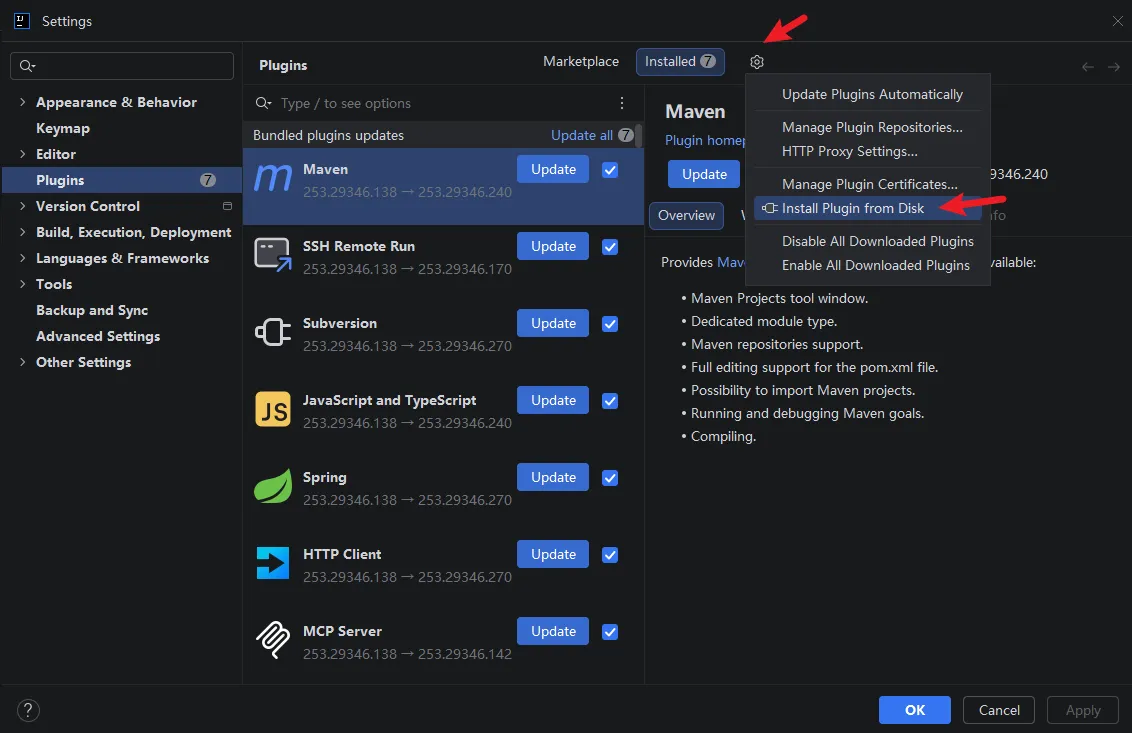Update the Spring plugin
Viewport: 1132px width, 733px height.
[x=553, y=477]
